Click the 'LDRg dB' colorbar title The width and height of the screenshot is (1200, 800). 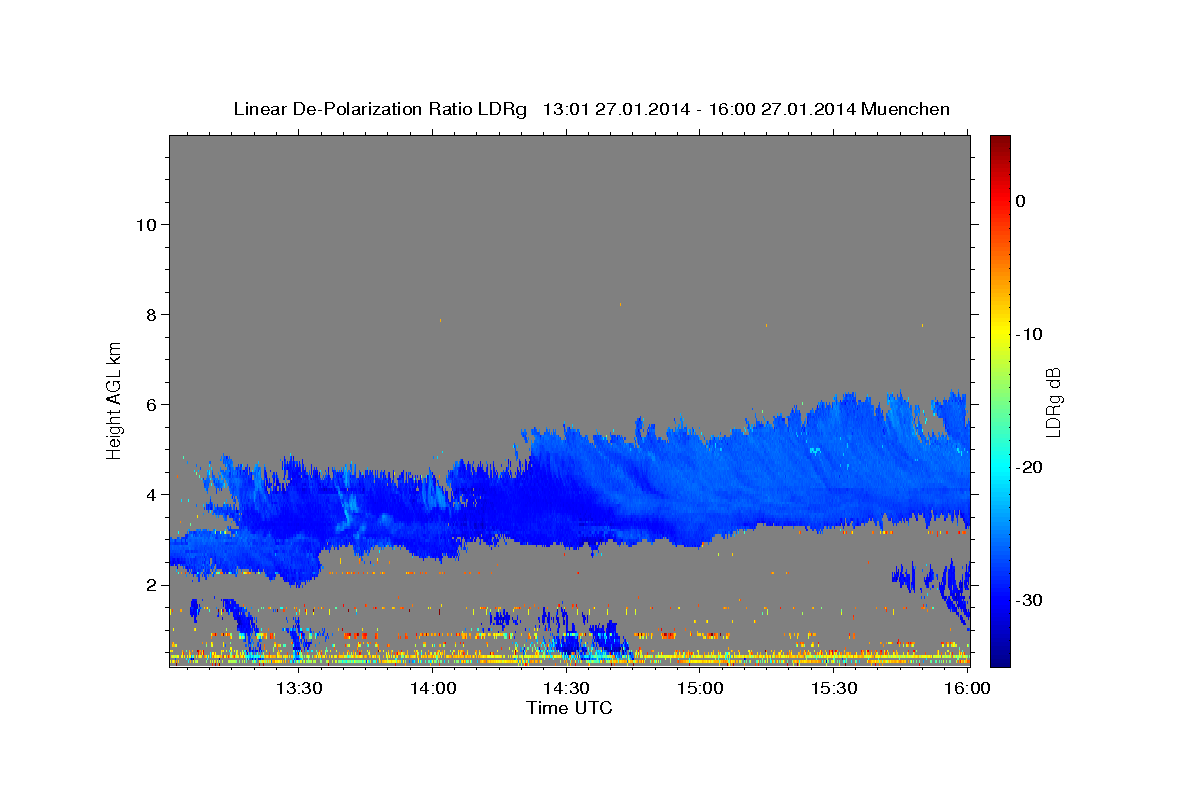(1053, 402)
